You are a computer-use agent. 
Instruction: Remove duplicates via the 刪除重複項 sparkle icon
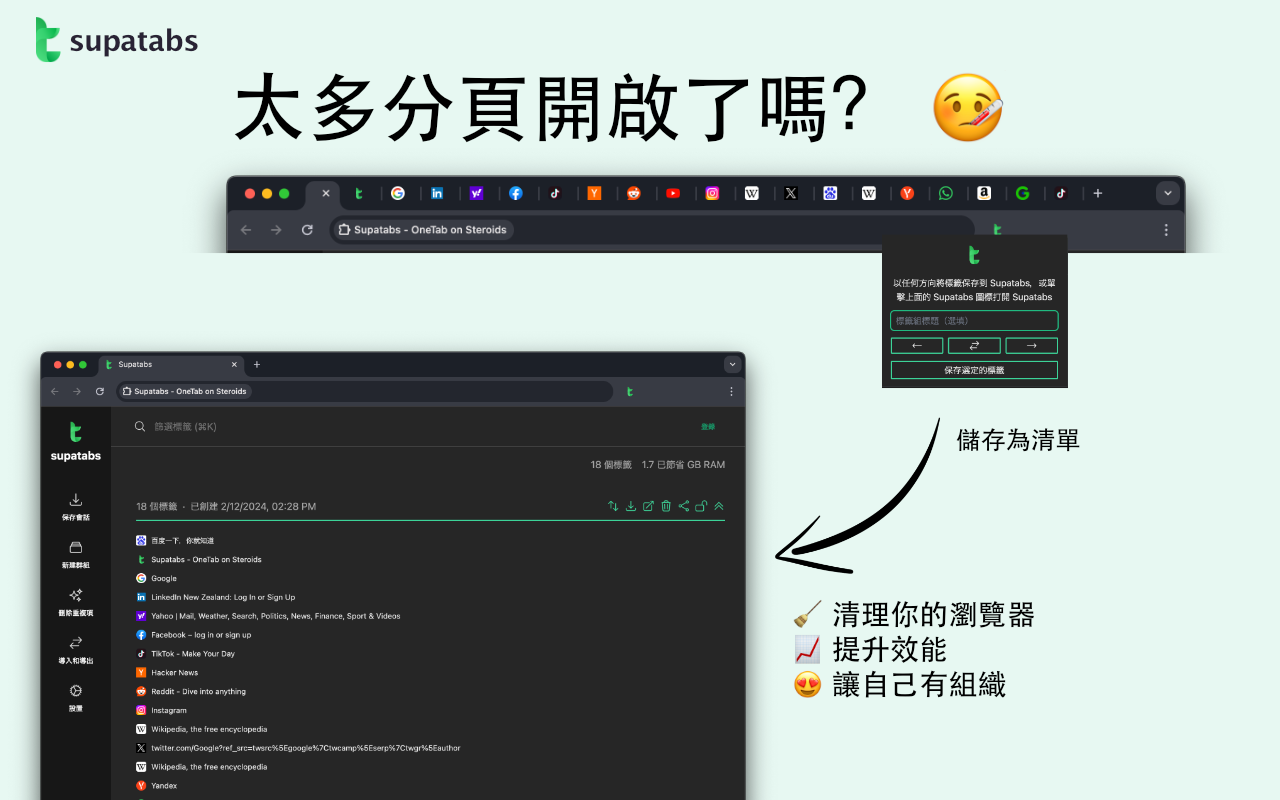pyautogui.click(x=75, y=601)
